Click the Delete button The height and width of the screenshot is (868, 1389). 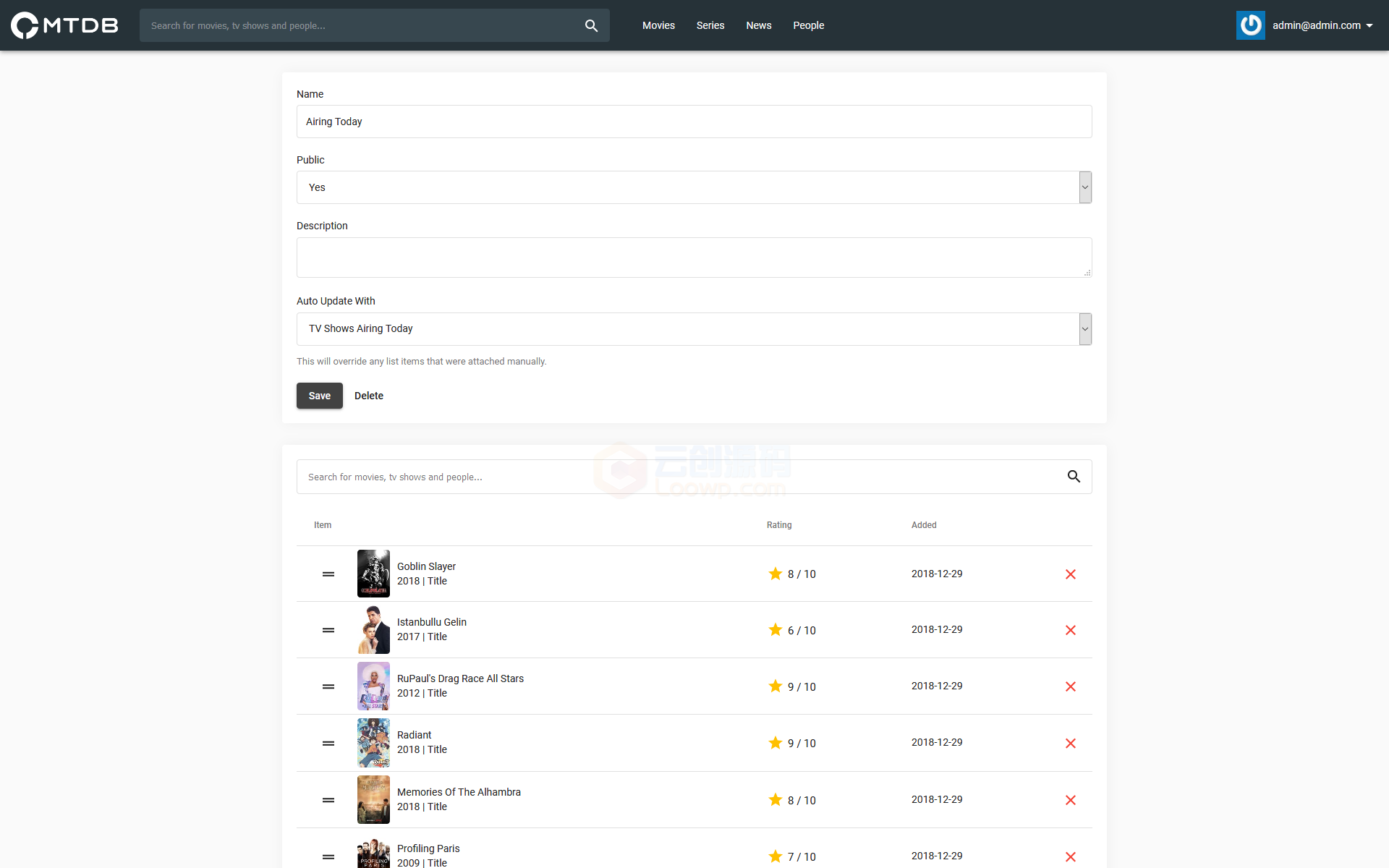coord(369,396)
